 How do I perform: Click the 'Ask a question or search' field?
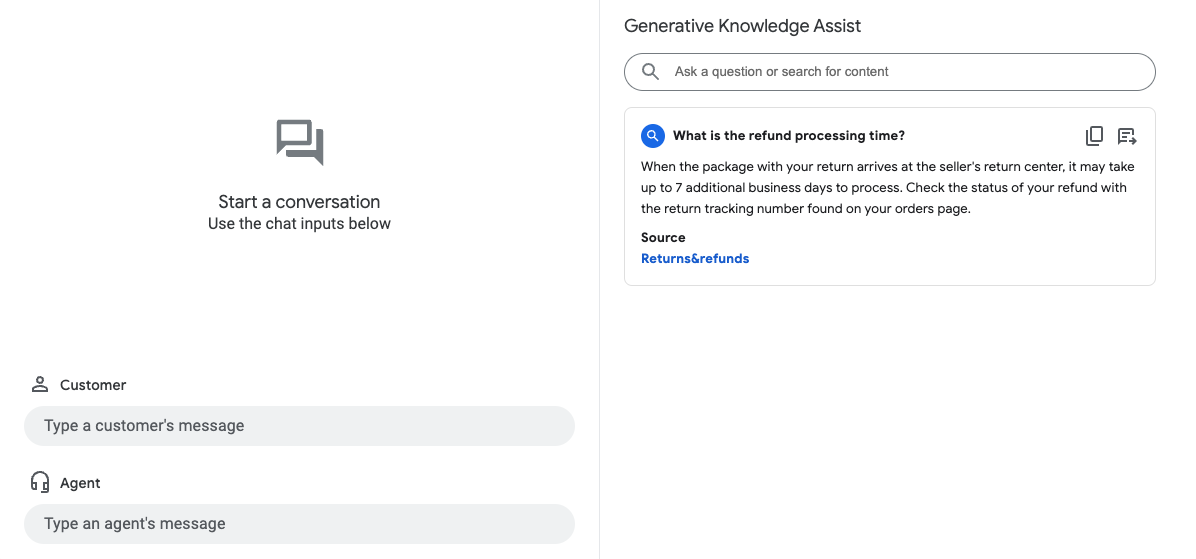(x=900, y=72)
